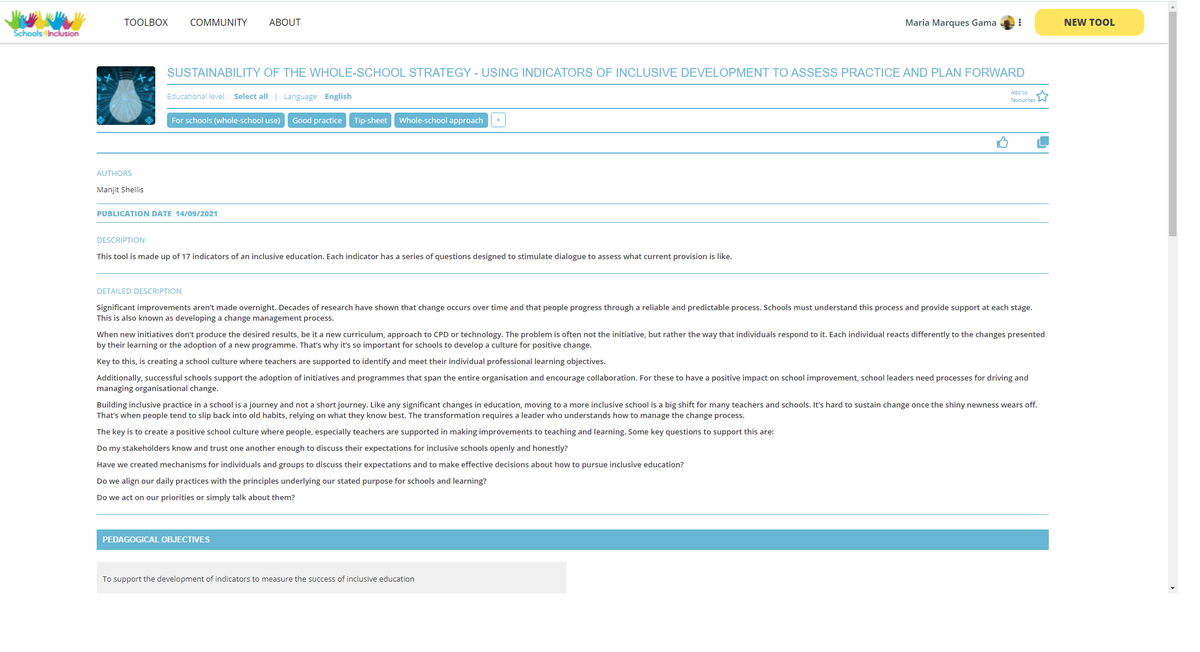The height and width of the screenshot is (652, 1200).
Task: Click the AUTHORS label
Action: 114,173
